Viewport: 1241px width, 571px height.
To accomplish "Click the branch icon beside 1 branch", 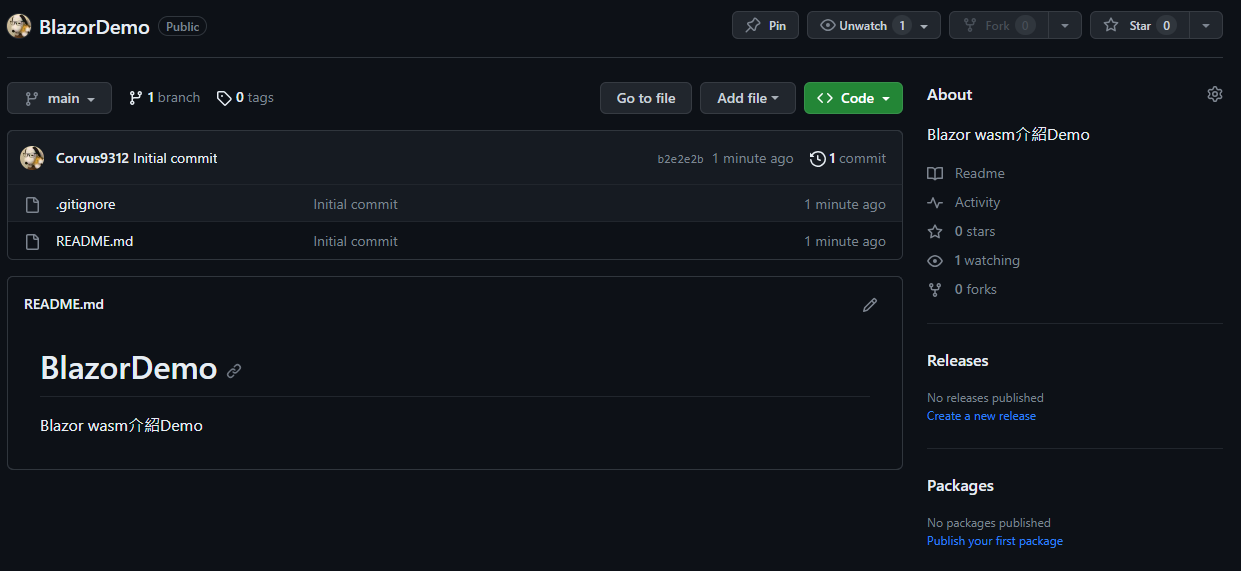I will [x=135, y=98].
